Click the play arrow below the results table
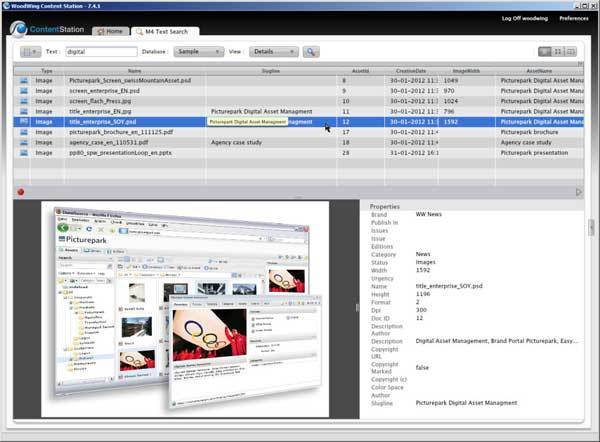 coord(579,192)
